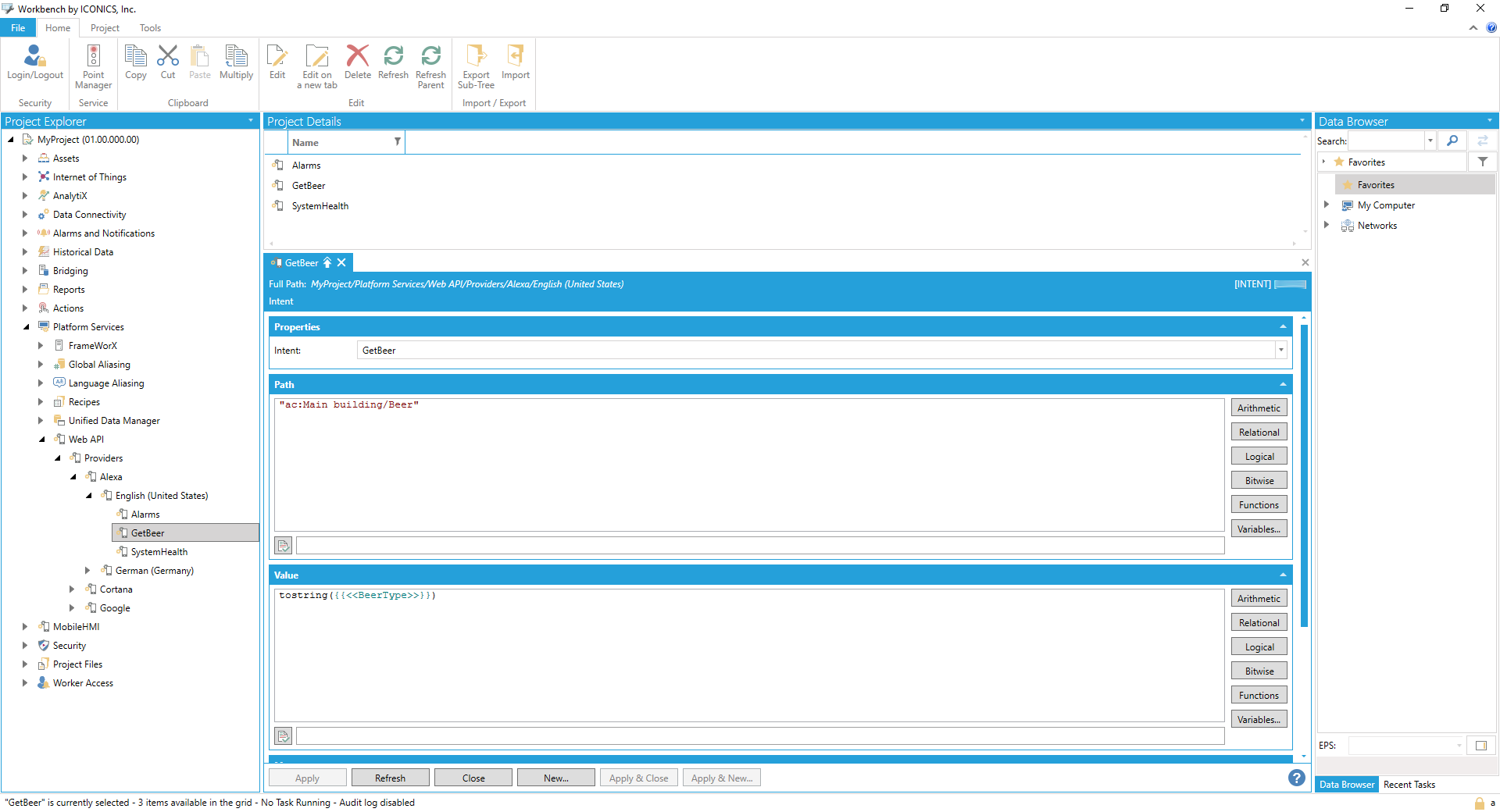Click the Path section Functions button

click(x=1259, y=505)
